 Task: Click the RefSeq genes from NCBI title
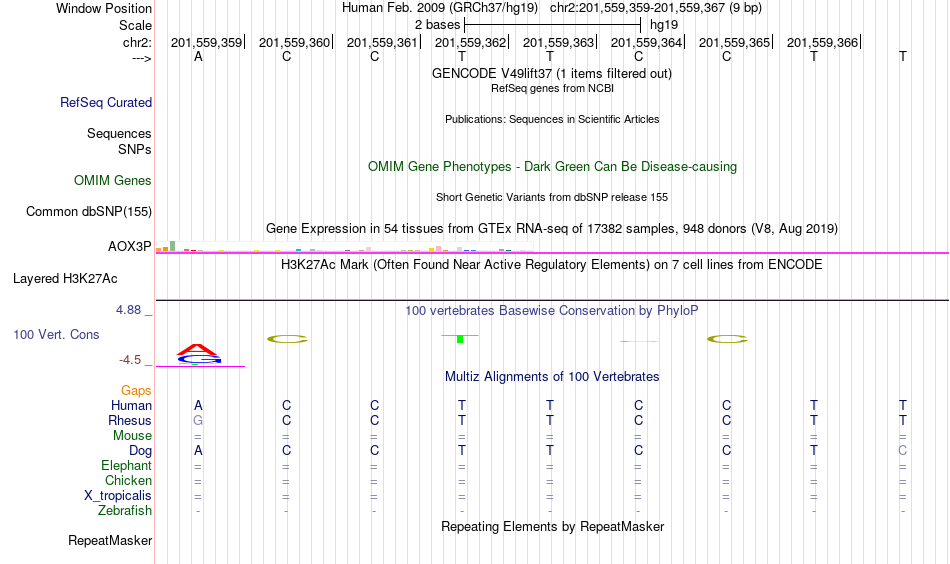(552, 88)
